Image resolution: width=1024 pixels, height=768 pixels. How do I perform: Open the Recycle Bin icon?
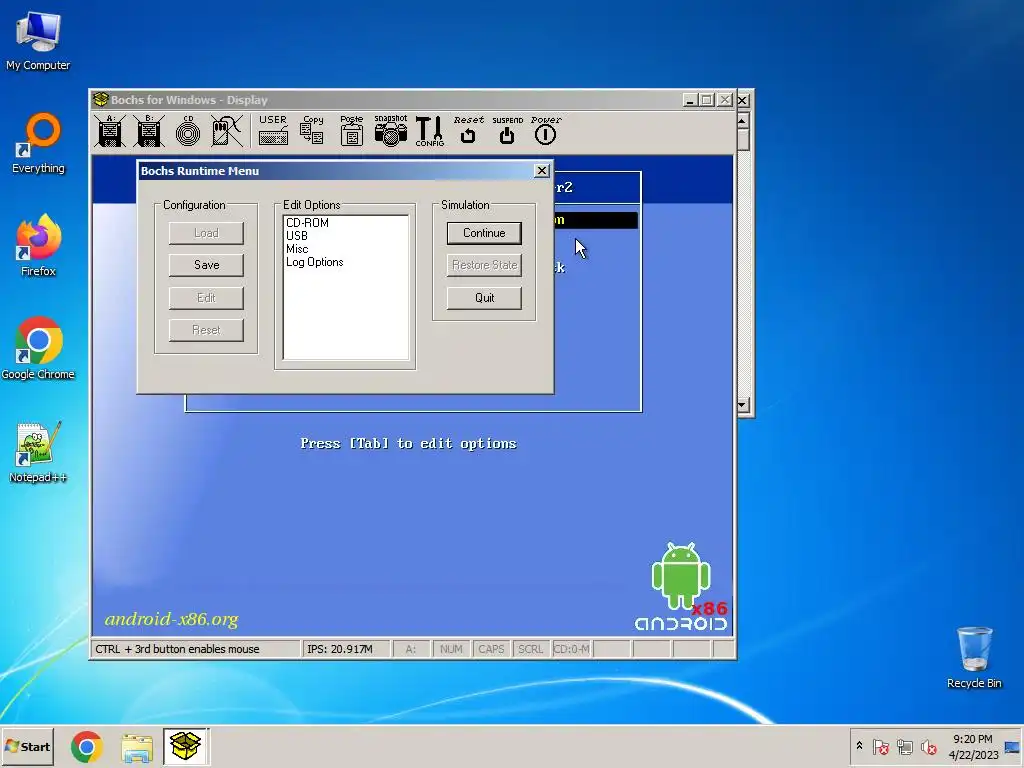click(974, 658)
